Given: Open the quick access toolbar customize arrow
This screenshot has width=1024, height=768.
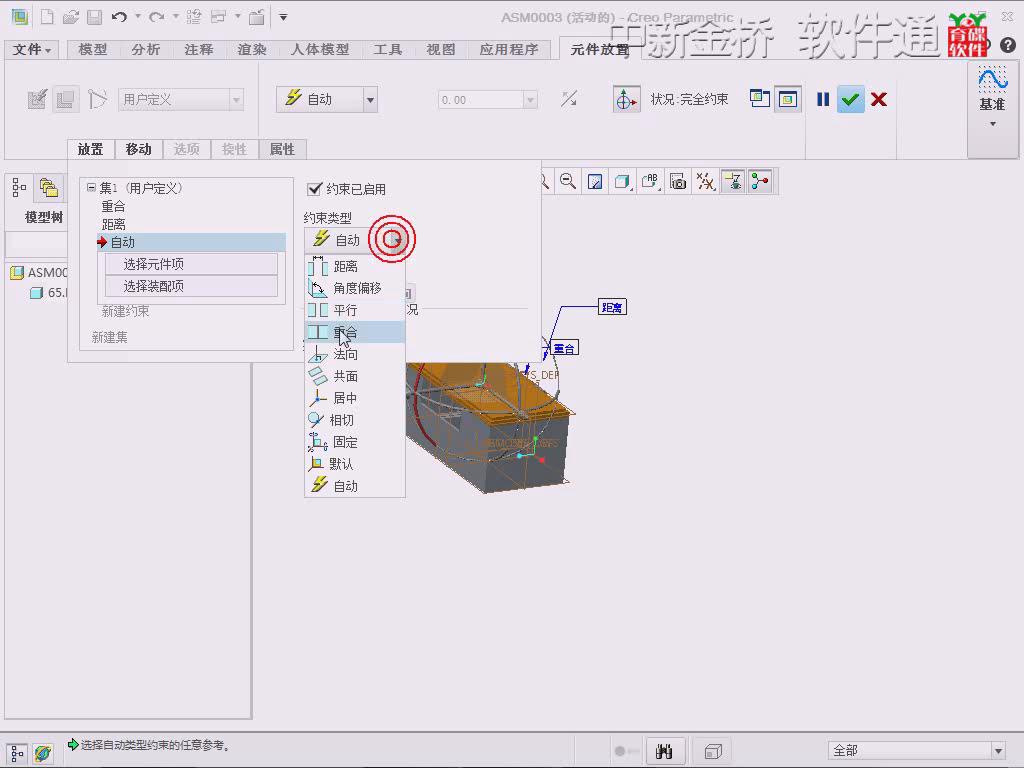Looking at the screenshot, I should [x=283, y=17].
